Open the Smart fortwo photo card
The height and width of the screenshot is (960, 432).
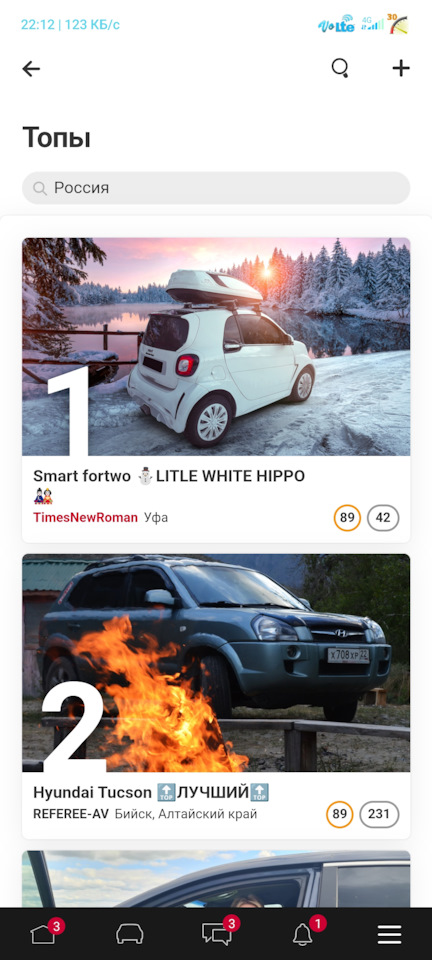point(216,347)
